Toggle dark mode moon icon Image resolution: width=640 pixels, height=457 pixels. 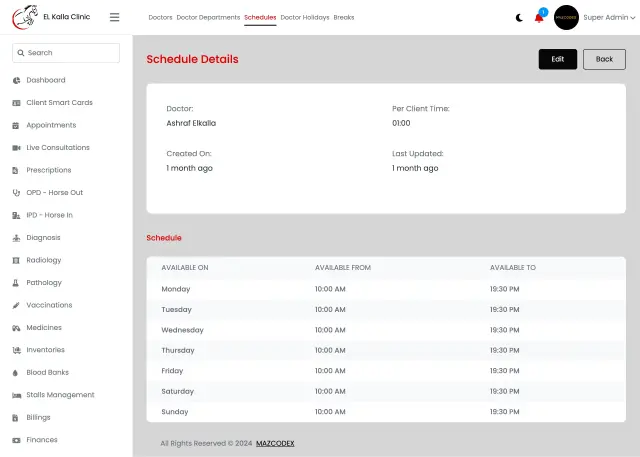(519, 18)
